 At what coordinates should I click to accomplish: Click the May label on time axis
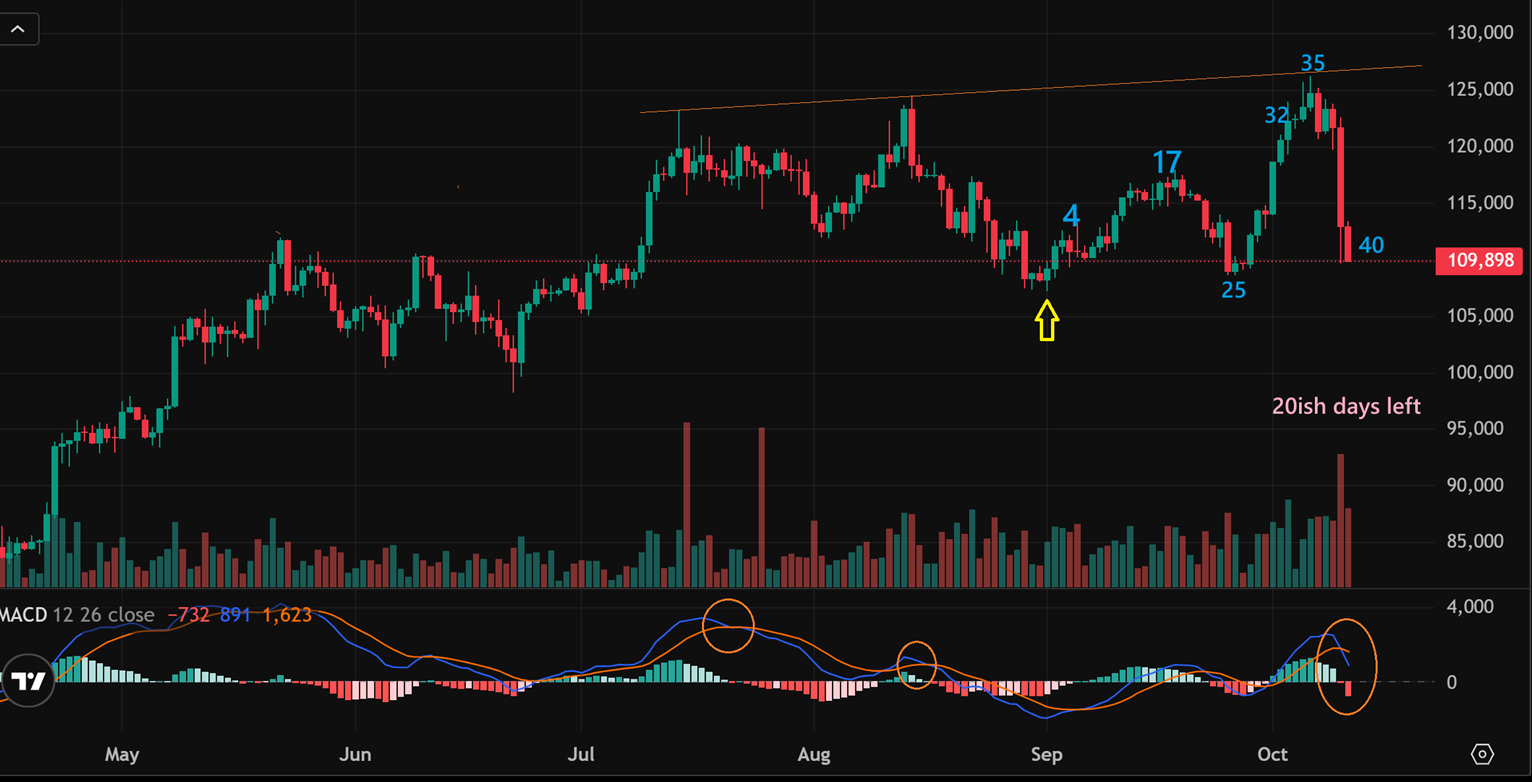click(122, 754)
